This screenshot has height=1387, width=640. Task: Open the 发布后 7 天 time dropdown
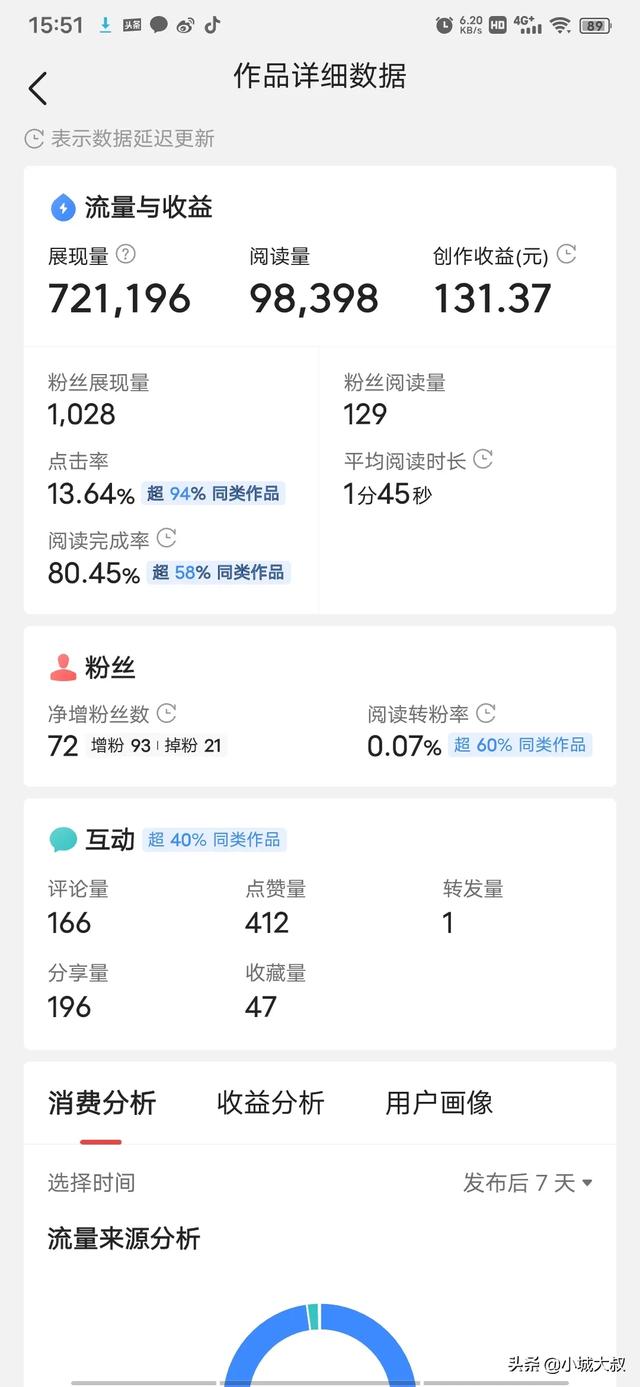tap(528, 1183)
